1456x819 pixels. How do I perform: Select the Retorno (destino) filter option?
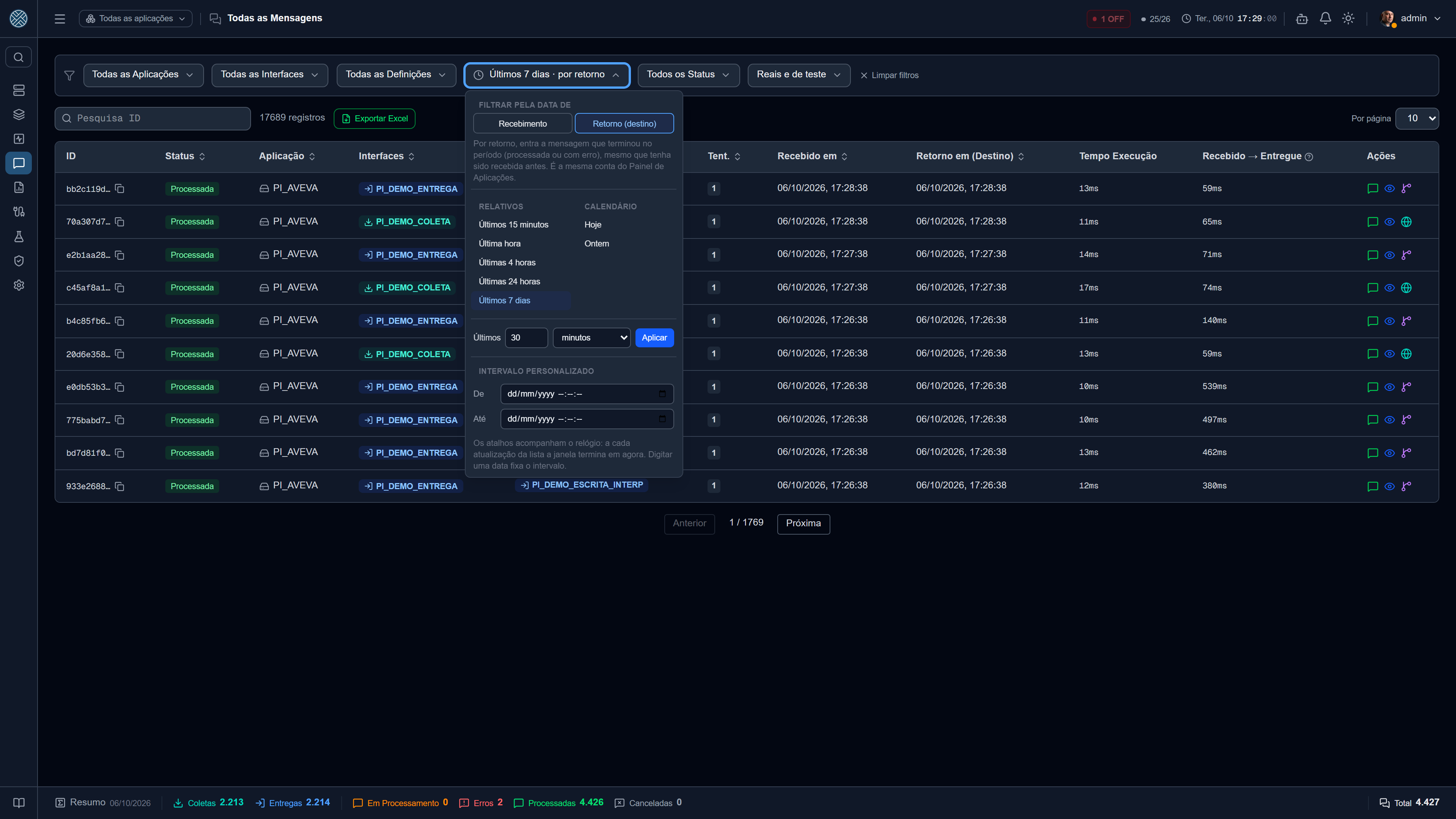pos(624,123)
